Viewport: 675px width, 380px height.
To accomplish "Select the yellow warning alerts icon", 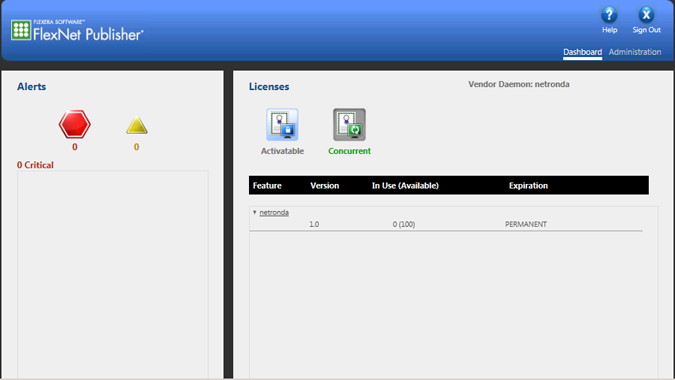I will pyautogui.click(x=136, y=125).
